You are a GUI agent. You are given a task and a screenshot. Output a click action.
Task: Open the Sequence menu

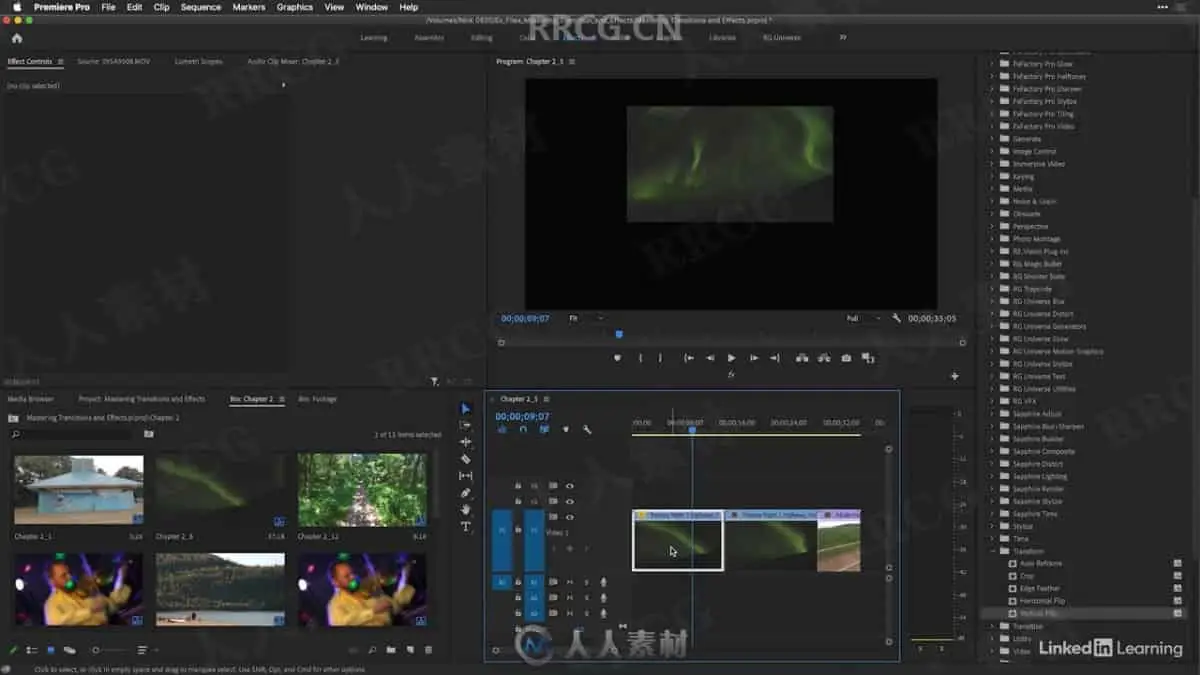click(x=200, y=7)
